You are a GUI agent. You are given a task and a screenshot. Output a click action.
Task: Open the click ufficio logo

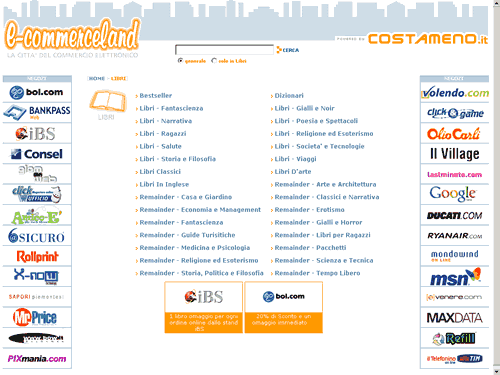[37, 194]
